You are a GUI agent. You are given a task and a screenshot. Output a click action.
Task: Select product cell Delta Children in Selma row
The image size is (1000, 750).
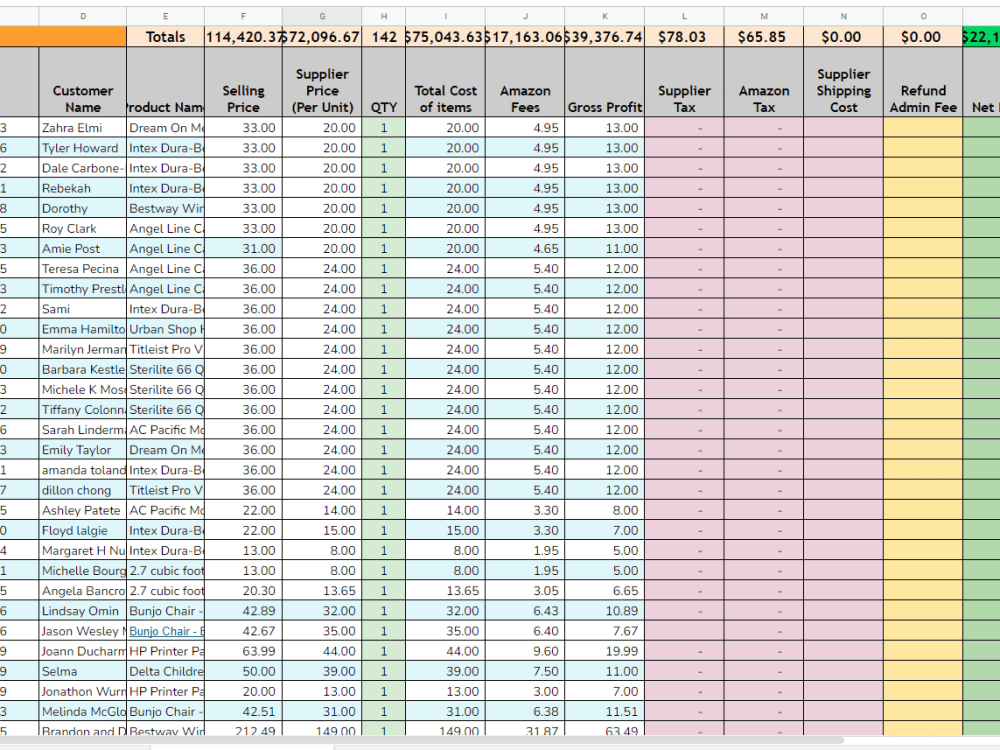[165, 672]
